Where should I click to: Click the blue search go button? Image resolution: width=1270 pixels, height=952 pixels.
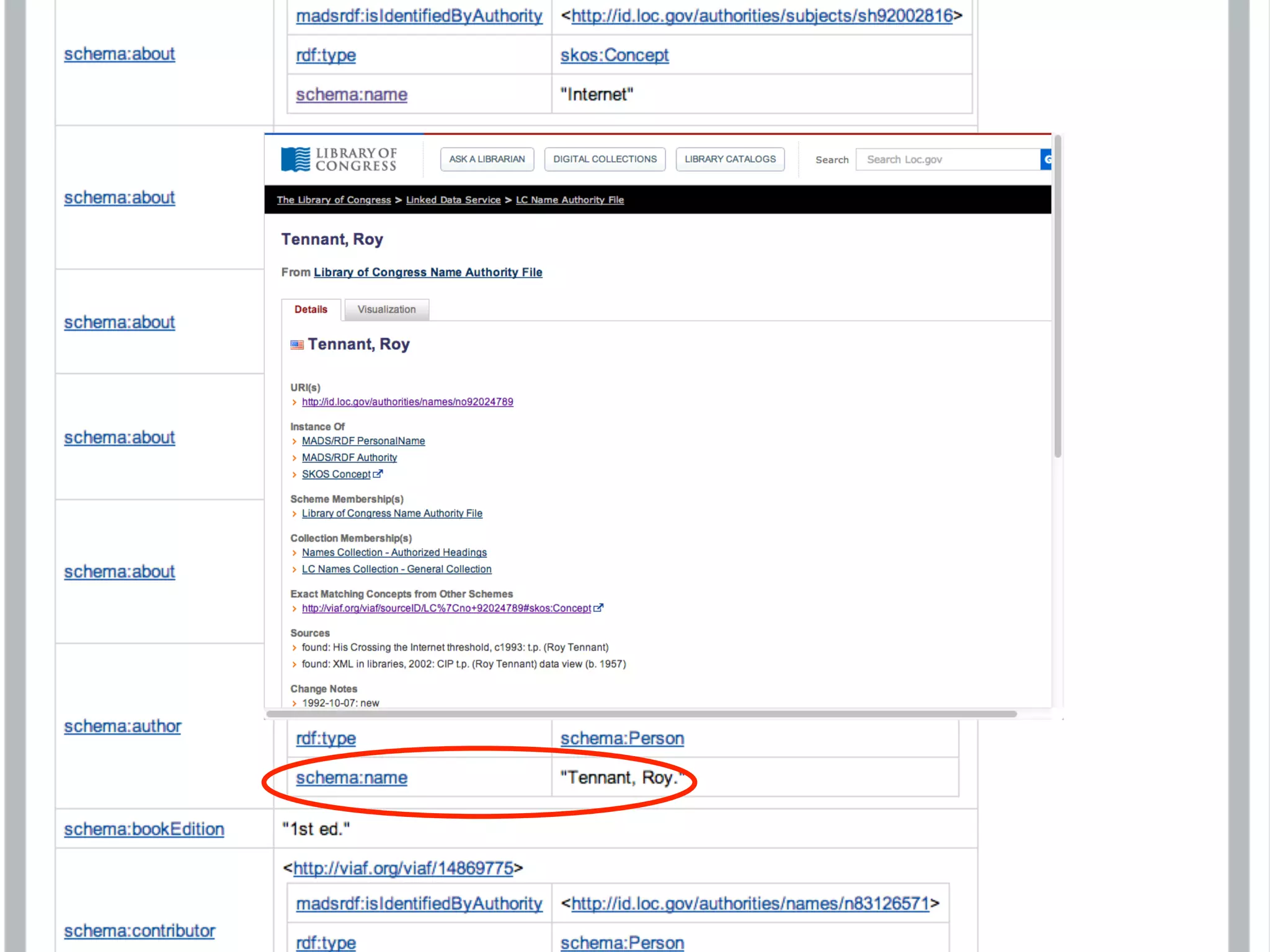1046,159
